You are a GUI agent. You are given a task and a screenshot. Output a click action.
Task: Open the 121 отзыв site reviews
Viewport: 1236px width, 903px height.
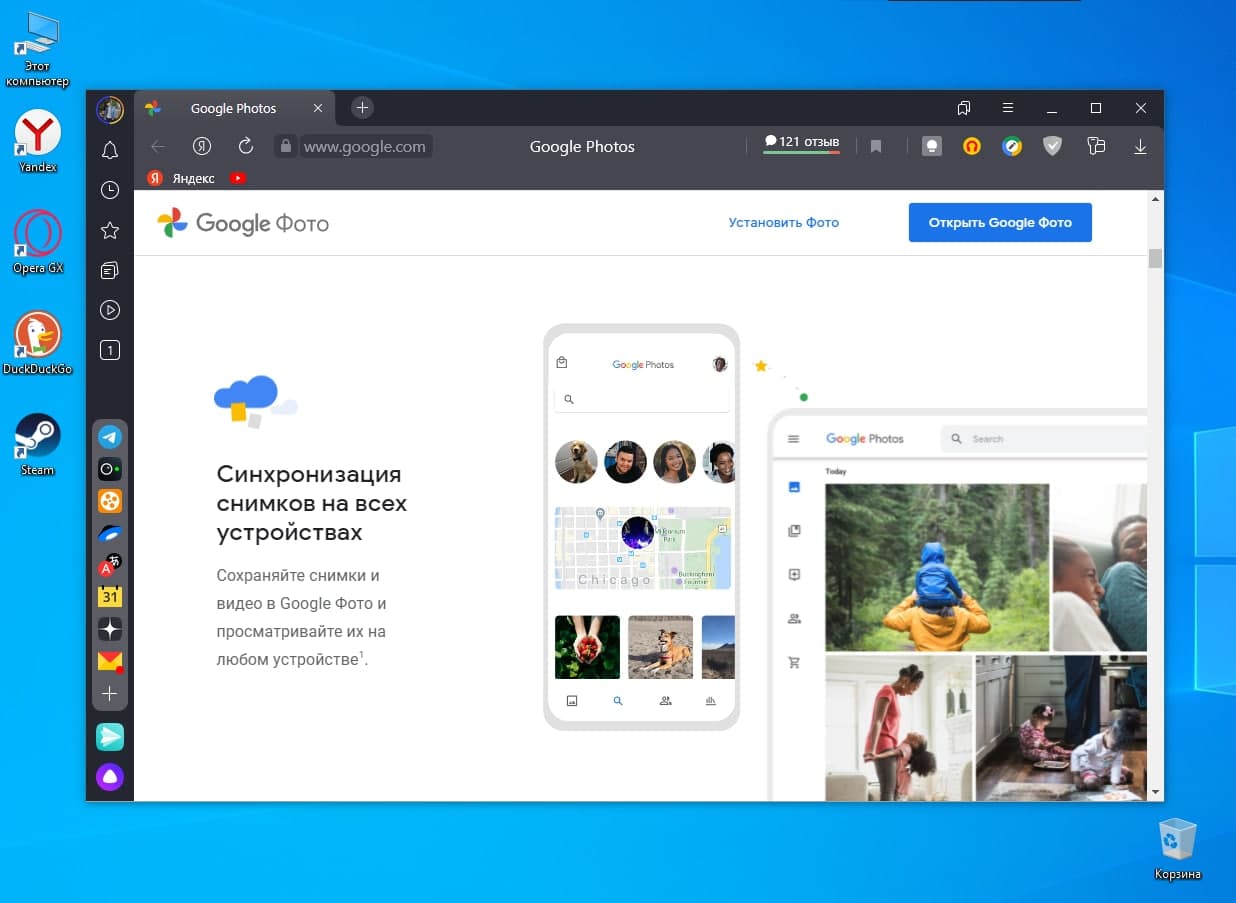(x=802, y=143)
